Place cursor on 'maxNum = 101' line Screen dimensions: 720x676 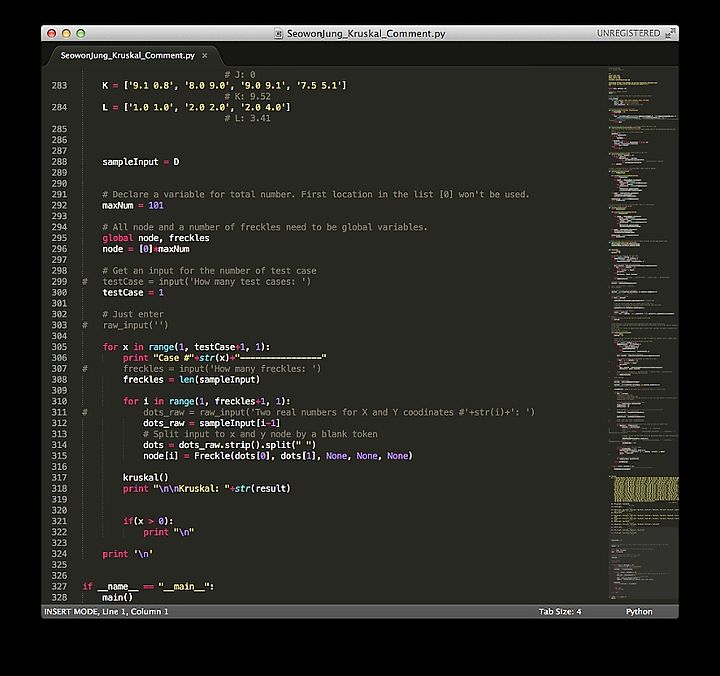click(x=133, y=205)
